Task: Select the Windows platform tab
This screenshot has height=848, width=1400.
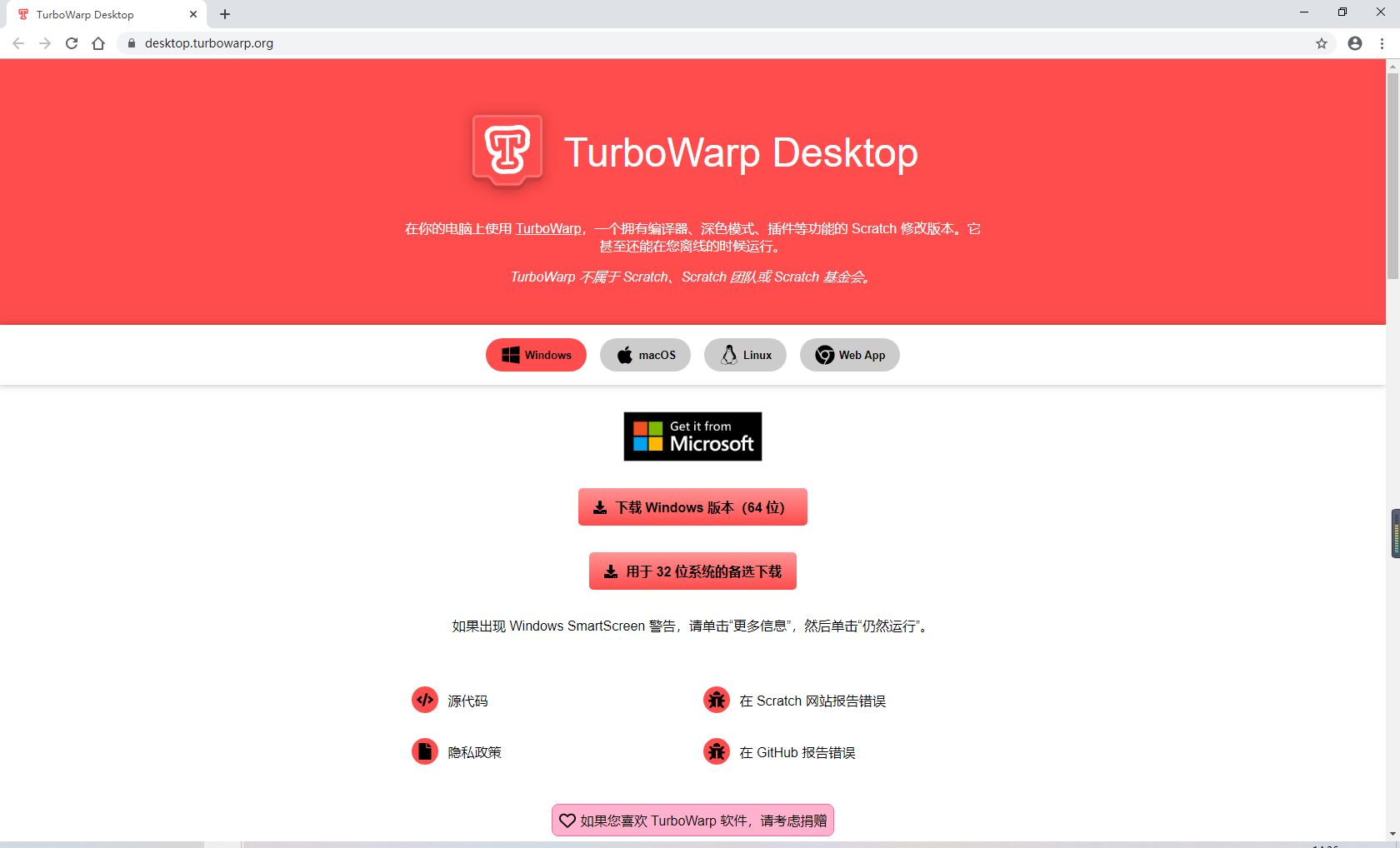Action: click(536, 355)
